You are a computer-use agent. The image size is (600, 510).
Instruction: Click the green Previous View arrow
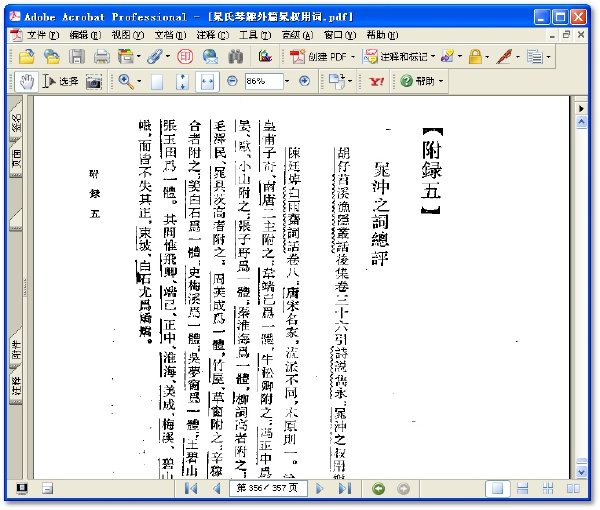click(378, 489)
